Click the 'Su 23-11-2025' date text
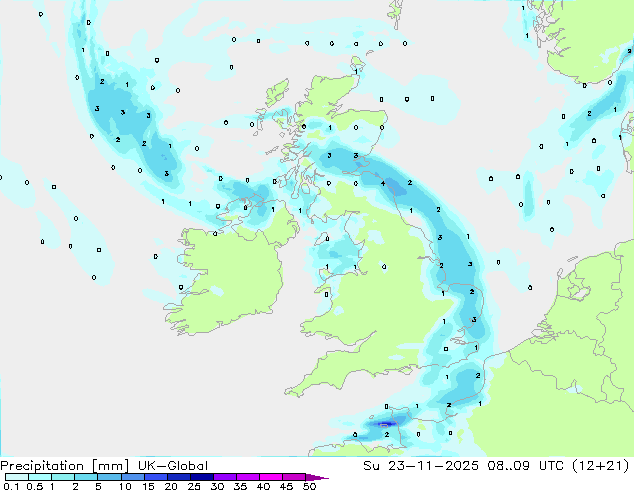This screenshot has width=634, height=490. (x=421, y=466)
